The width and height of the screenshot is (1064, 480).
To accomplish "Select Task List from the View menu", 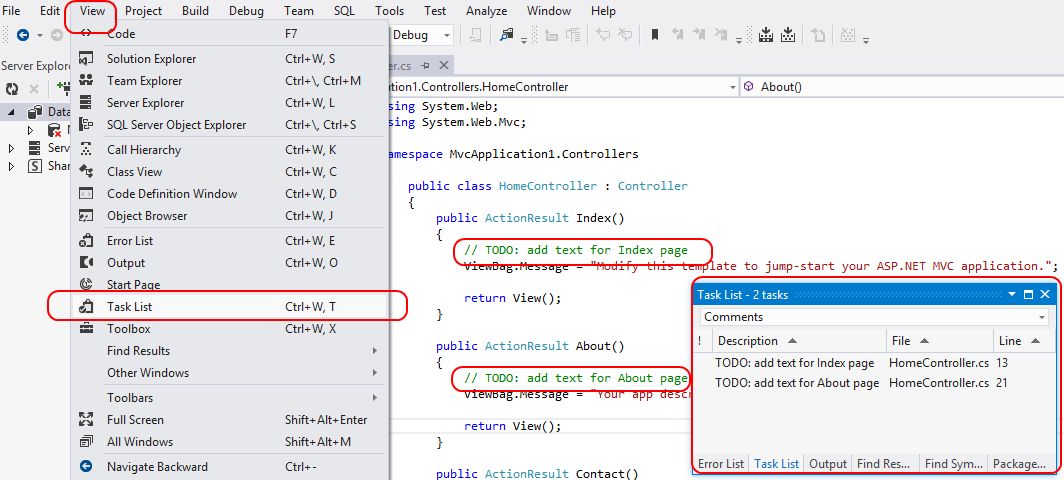I will click(230, 307).
